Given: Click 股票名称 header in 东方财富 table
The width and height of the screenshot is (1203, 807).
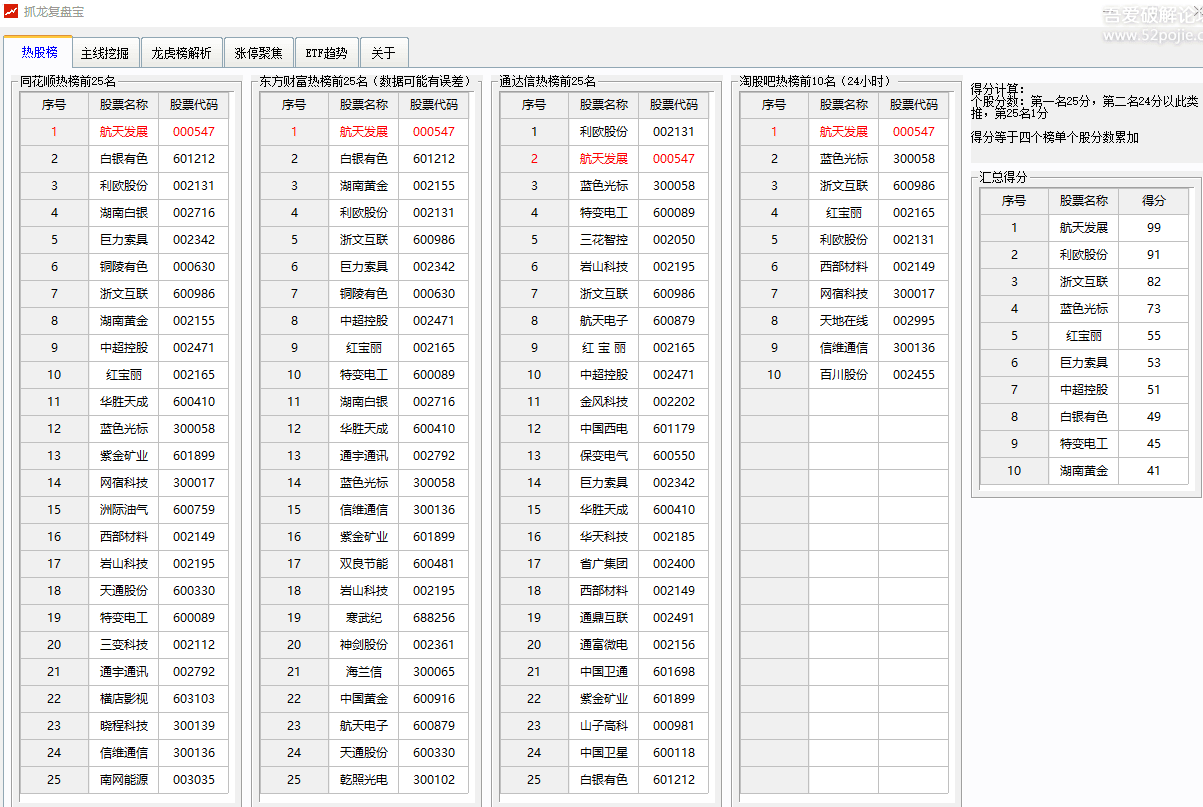Looking at the screenshot, I should tap(363, 104).
